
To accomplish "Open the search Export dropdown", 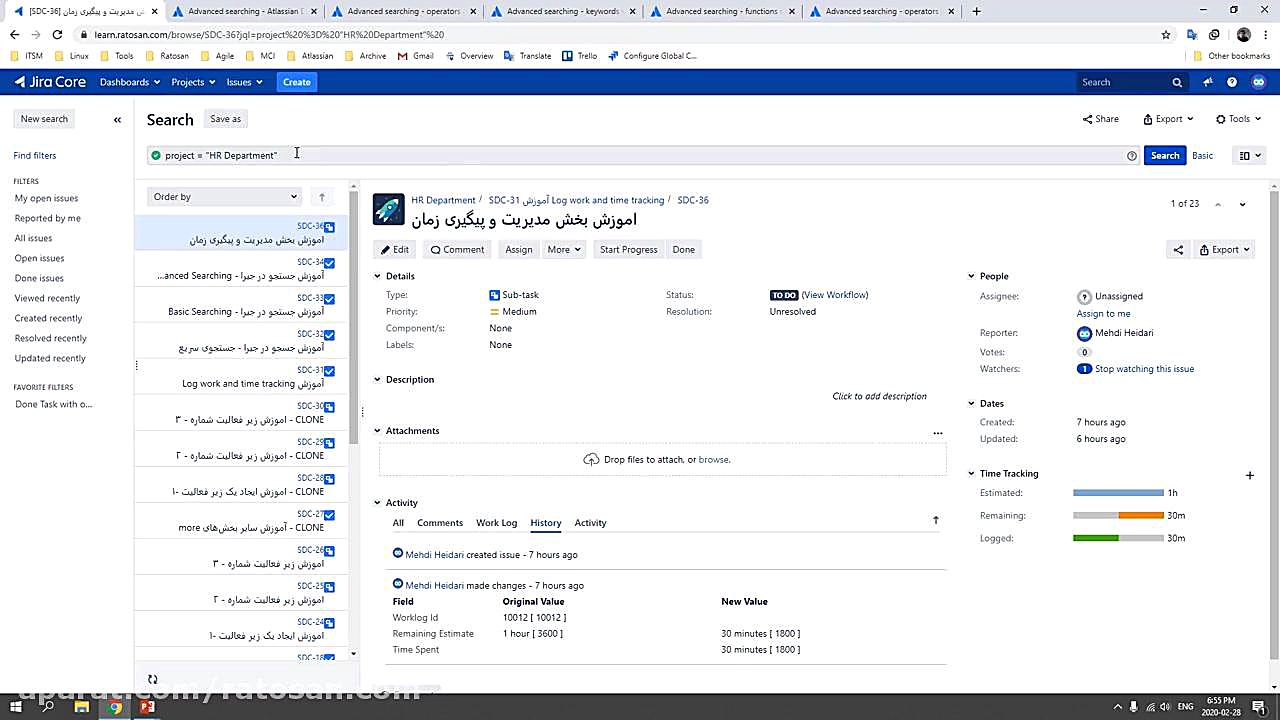I will [x=1168, y=119].
